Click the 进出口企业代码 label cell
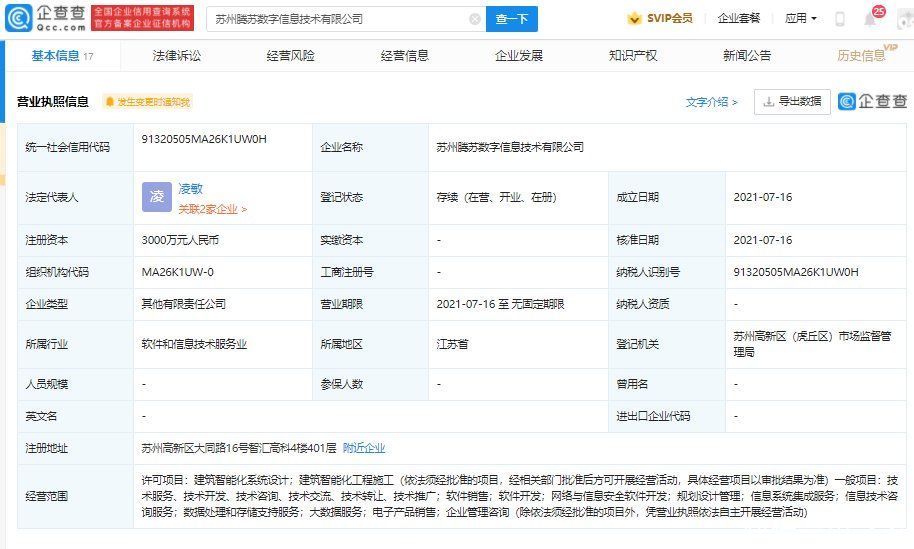Screen dimensions: 914x549 click(667, 416)
